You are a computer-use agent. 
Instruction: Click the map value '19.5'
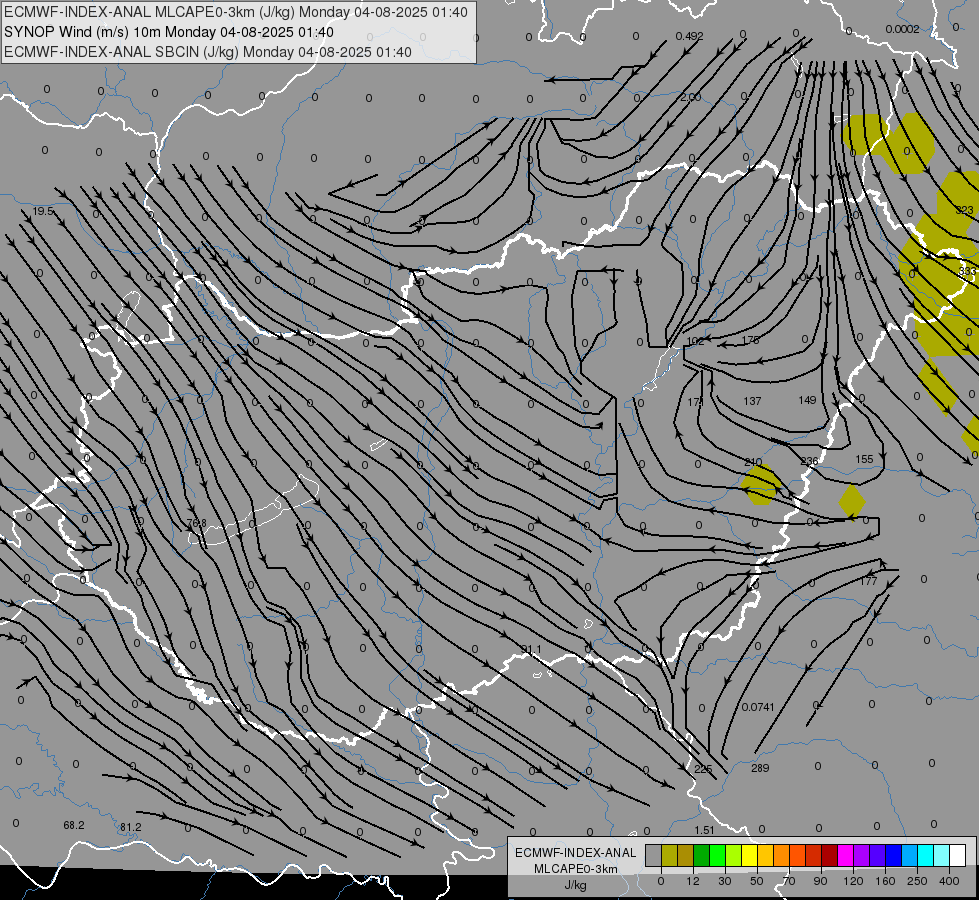pyautogui.click(x=43, y=212)
